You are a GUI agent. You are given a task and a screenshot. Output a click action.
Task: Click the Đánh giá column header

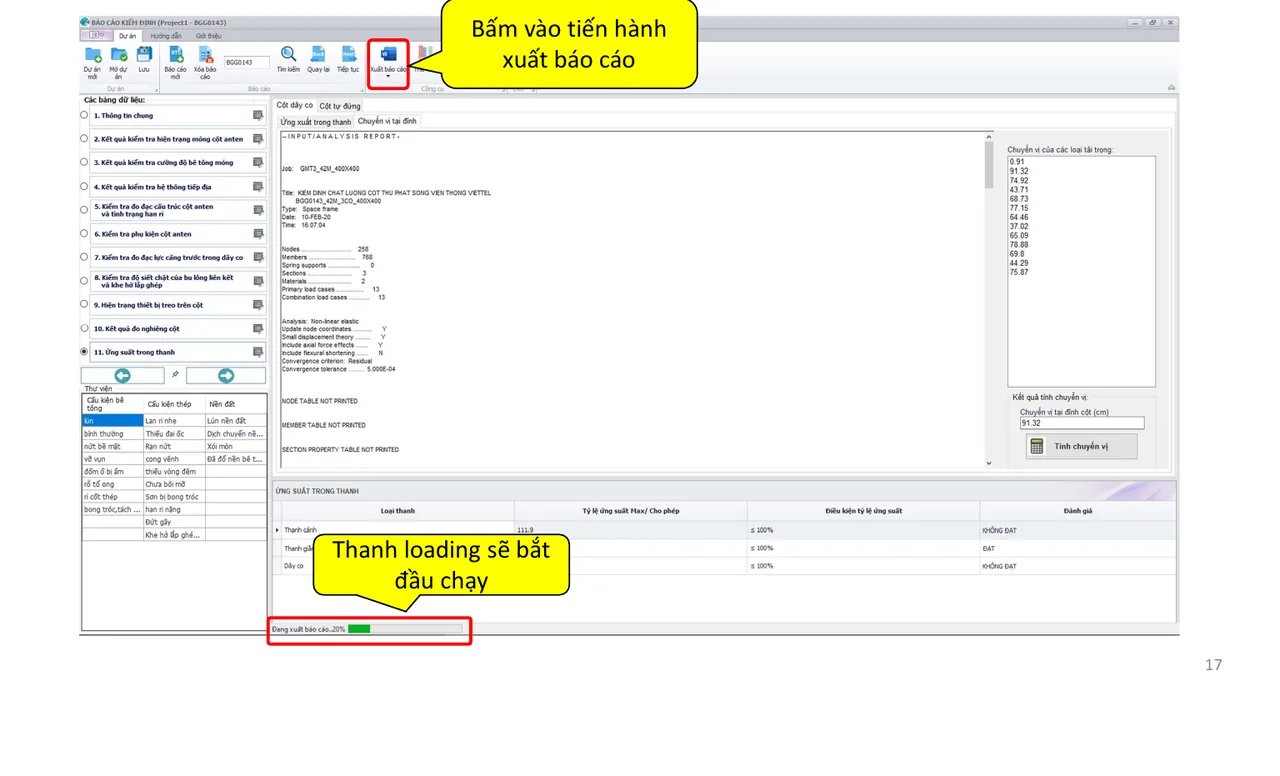coord(1078,511)
